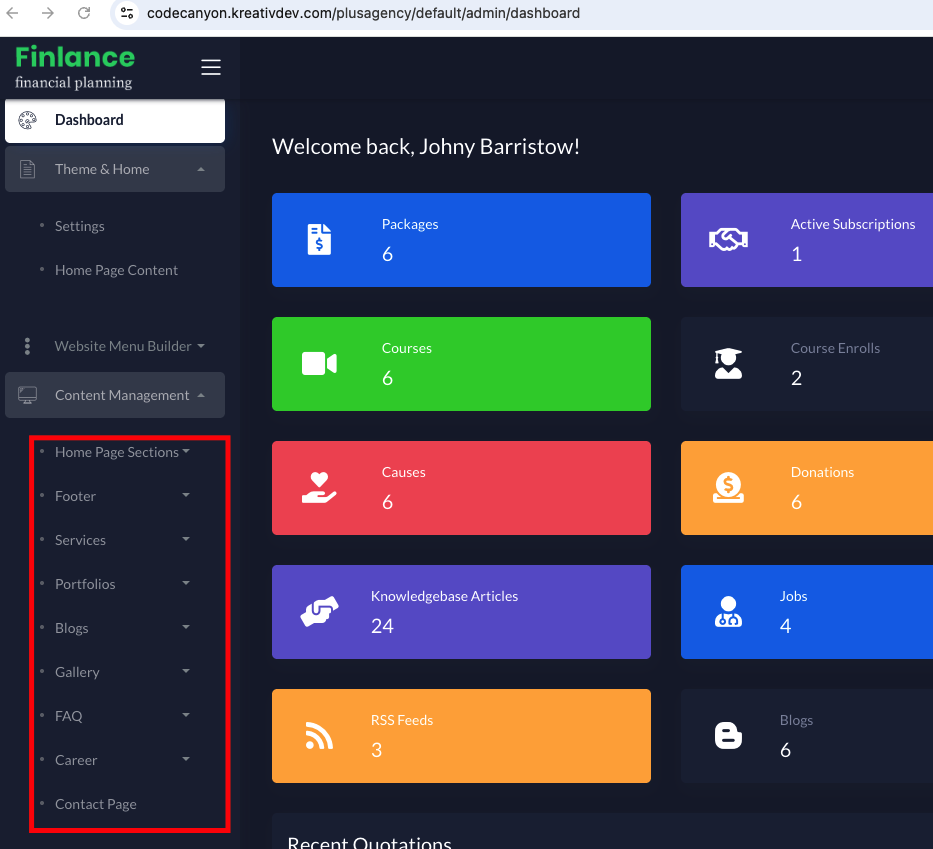Expand the Portfolios submenu arrow
This screenshot has width=933, height=849.
[x=186, y=583]
